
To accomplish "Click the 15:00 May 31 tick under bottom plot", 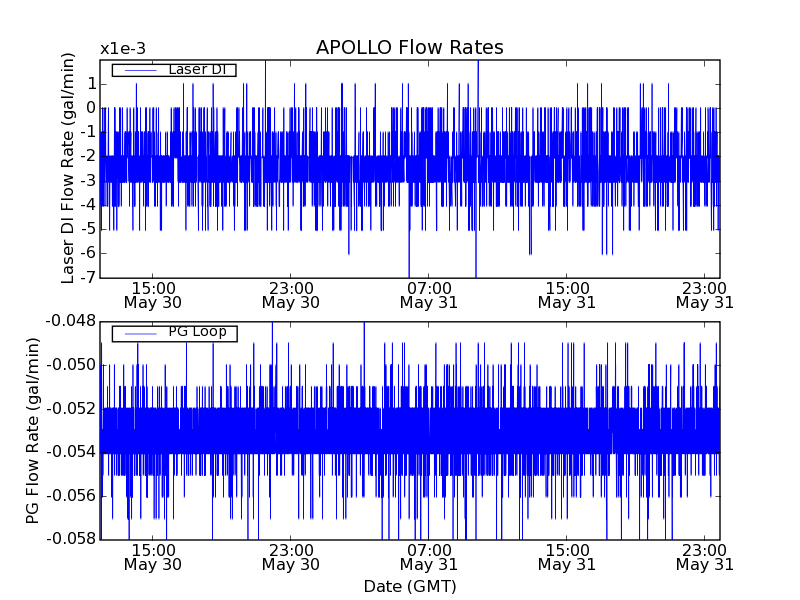I will pos(566,557).
